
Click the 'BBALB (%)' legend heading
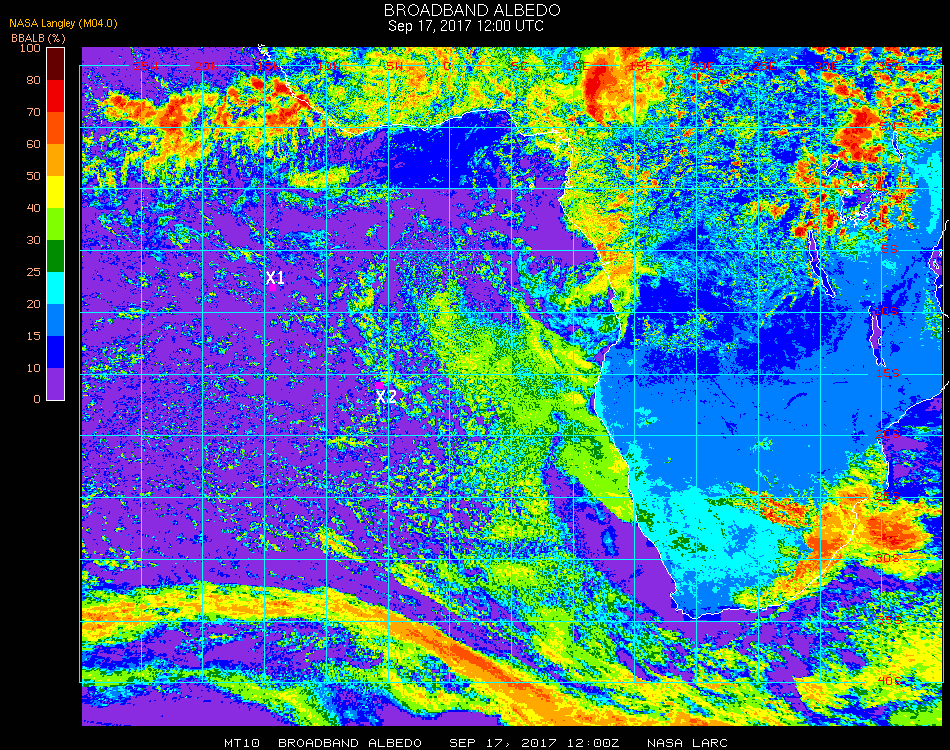38,38
